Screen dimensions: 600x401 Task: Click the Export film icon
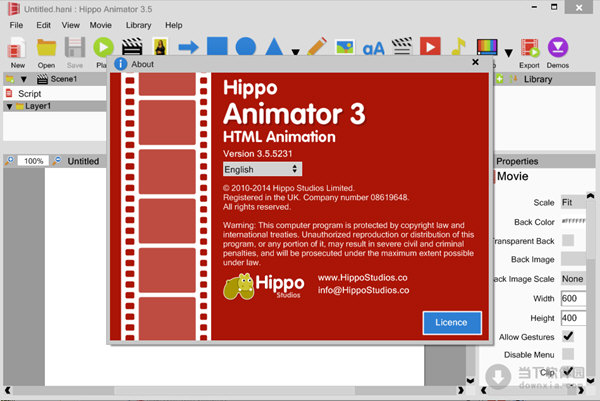click(530, 47)
